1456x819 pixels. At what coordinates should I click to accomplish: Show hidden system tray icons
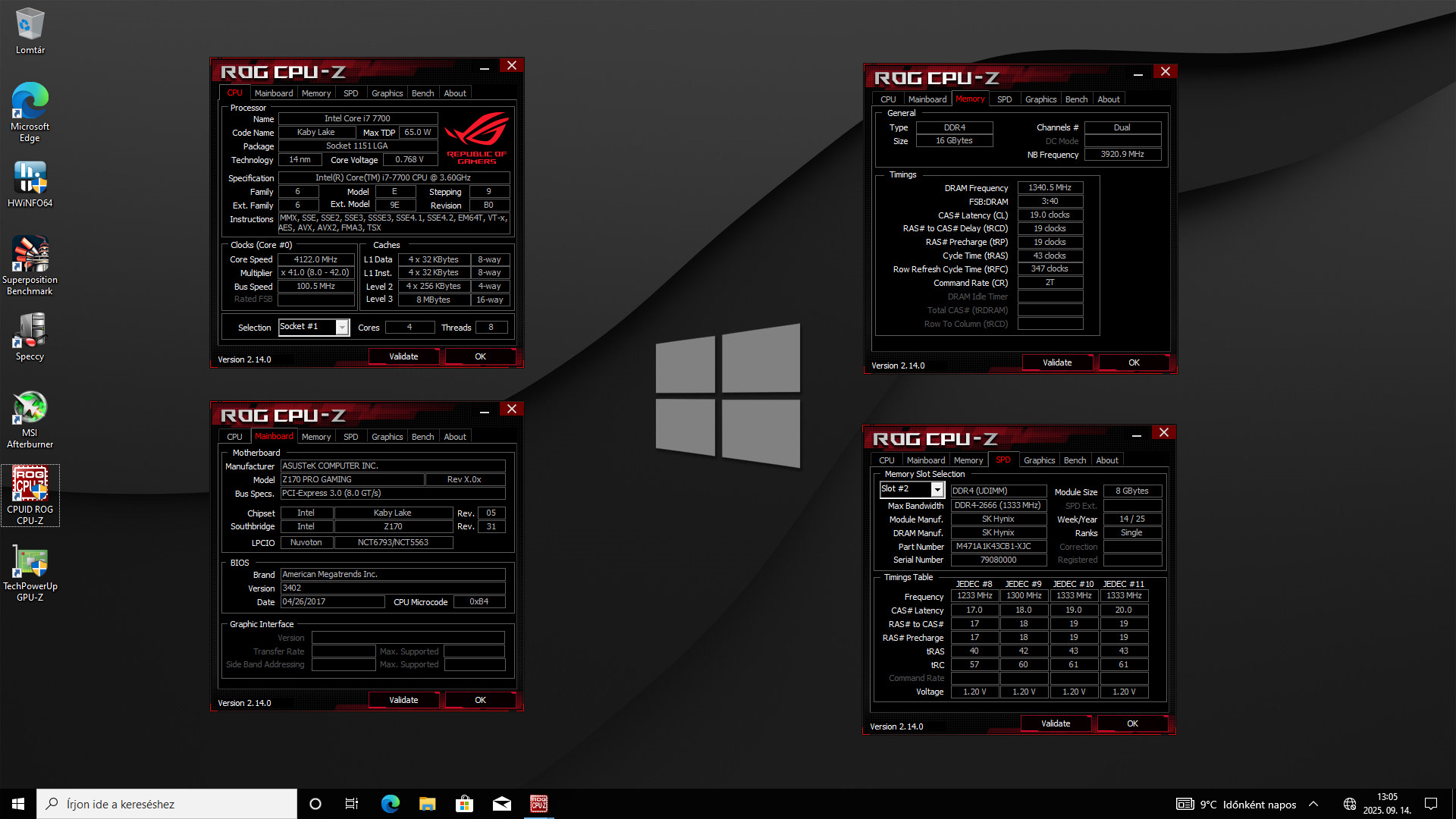pyautogui.click(x=1313, y=804)
